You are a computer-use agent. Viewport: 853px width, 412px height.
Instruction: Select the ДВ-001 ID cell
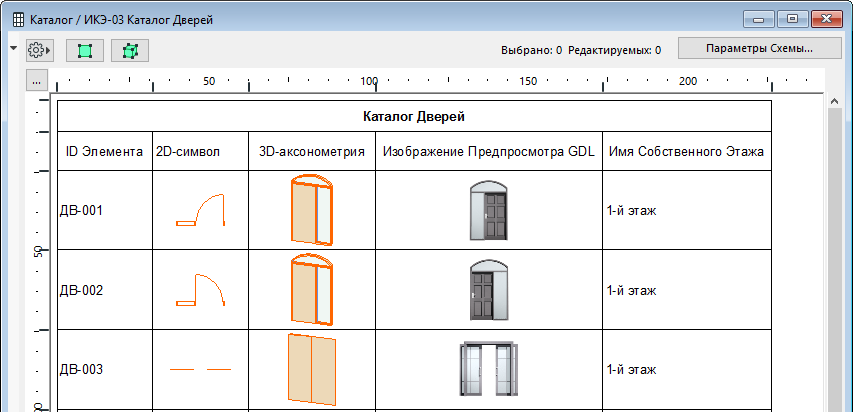click(x=105, y=210)
